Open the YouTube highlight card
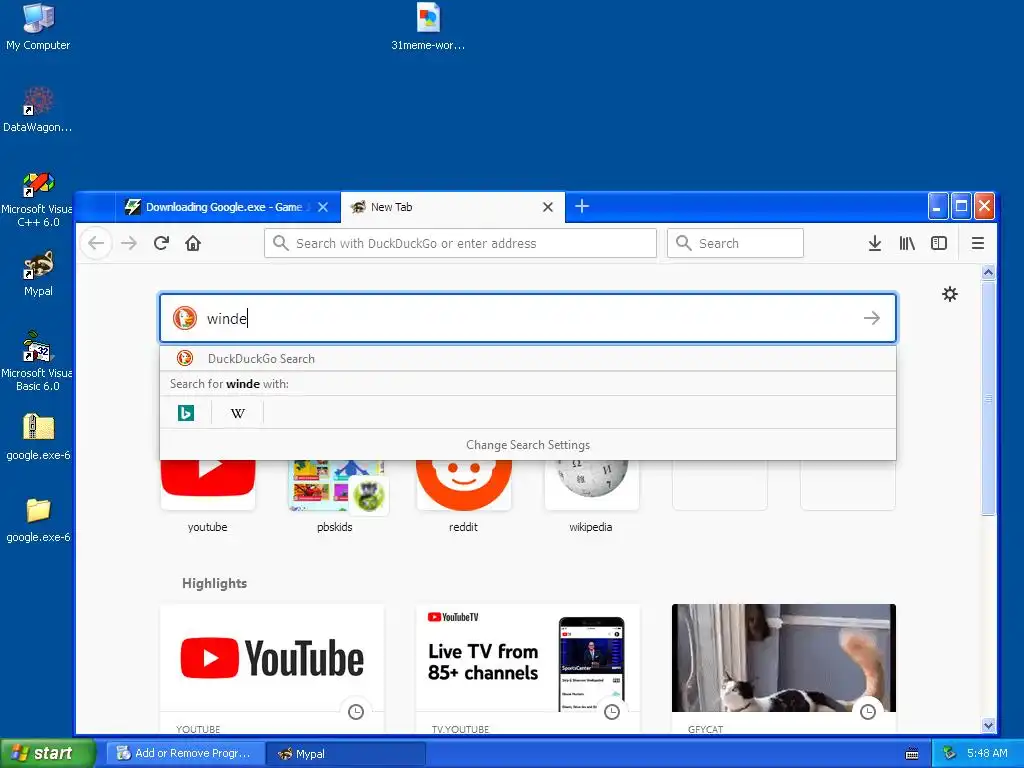 tap(272, 669)
